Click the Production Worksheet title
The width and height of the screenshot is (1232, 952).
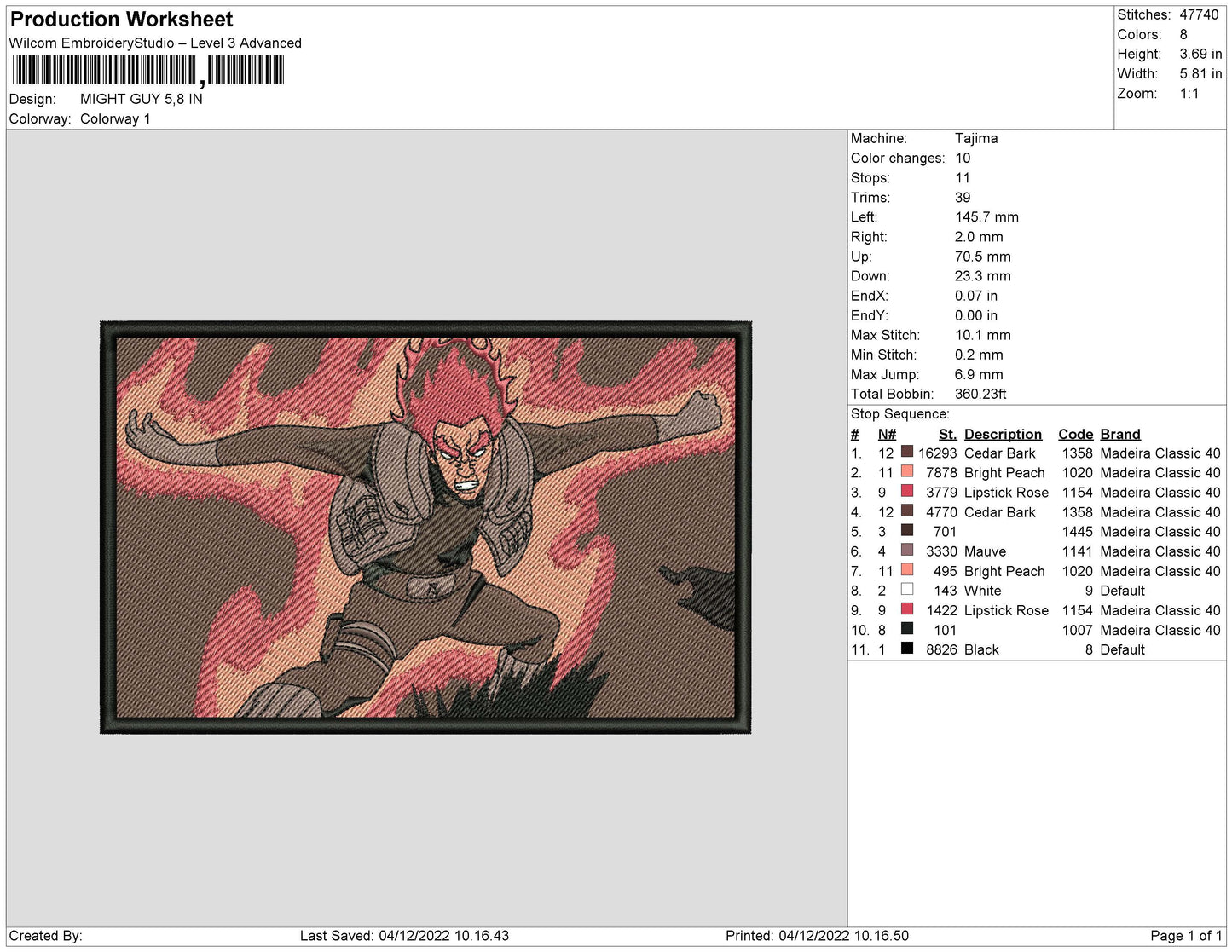tap(122, 19)
